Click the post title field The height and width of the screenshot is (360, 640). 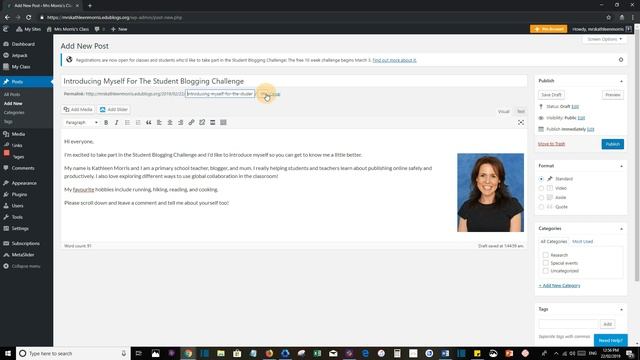pos(294,81)
